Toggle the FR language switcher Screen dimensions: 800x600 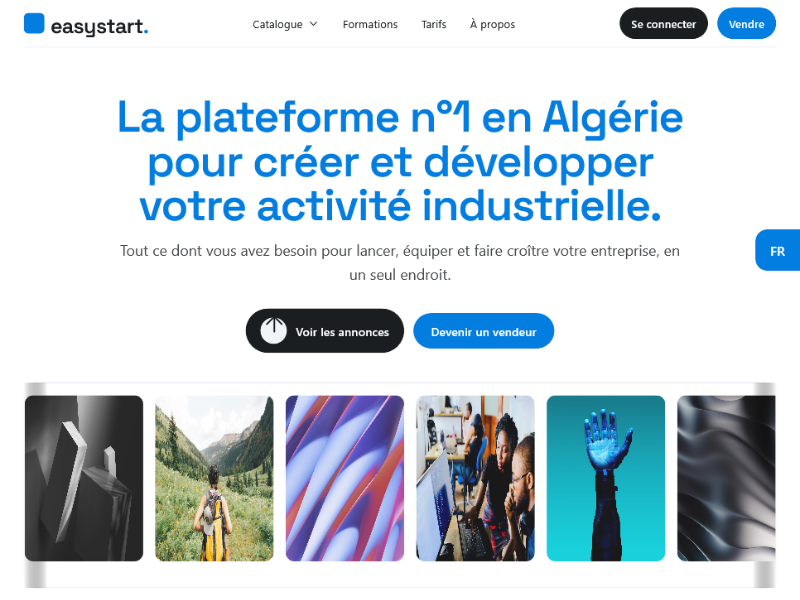tap(778, 251)
